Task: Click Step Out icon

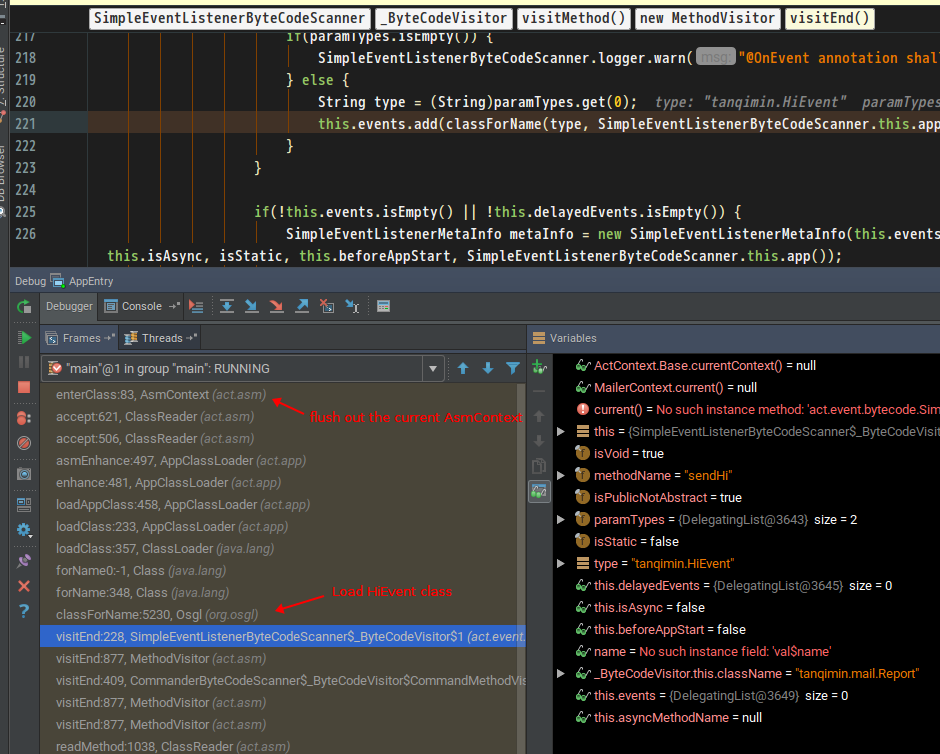Action: coord(302,306)
